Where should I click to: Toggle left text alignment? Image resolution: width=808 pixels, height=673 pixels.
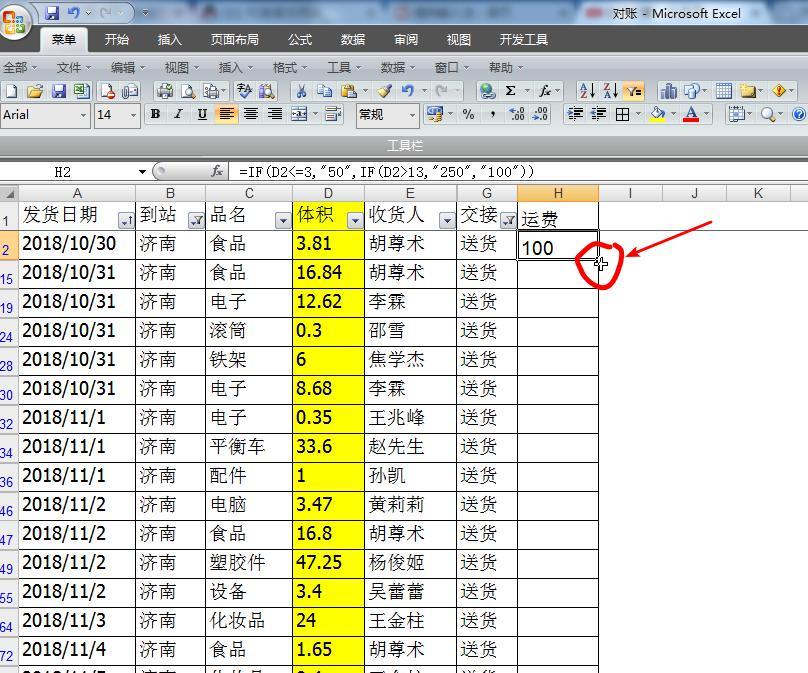[226, 114]
